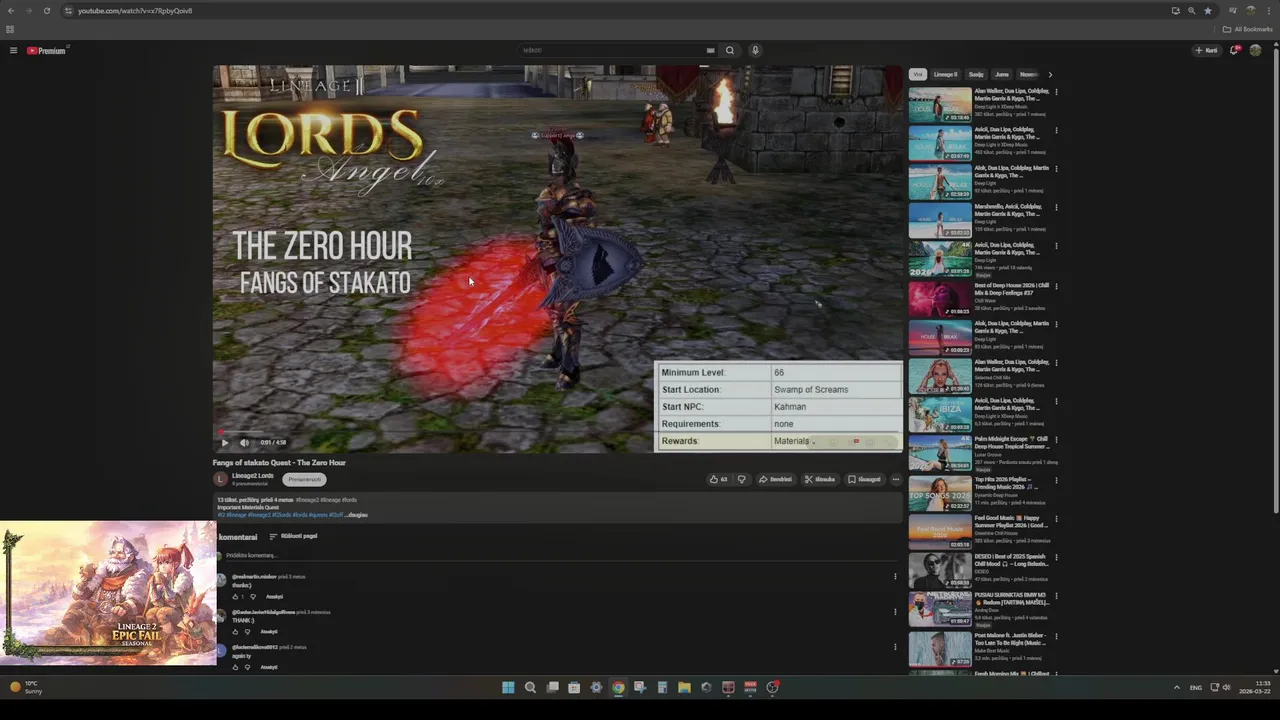Show hidden system tray icons chevron
The image size is (1280, 720).
tap(1176, 688)
